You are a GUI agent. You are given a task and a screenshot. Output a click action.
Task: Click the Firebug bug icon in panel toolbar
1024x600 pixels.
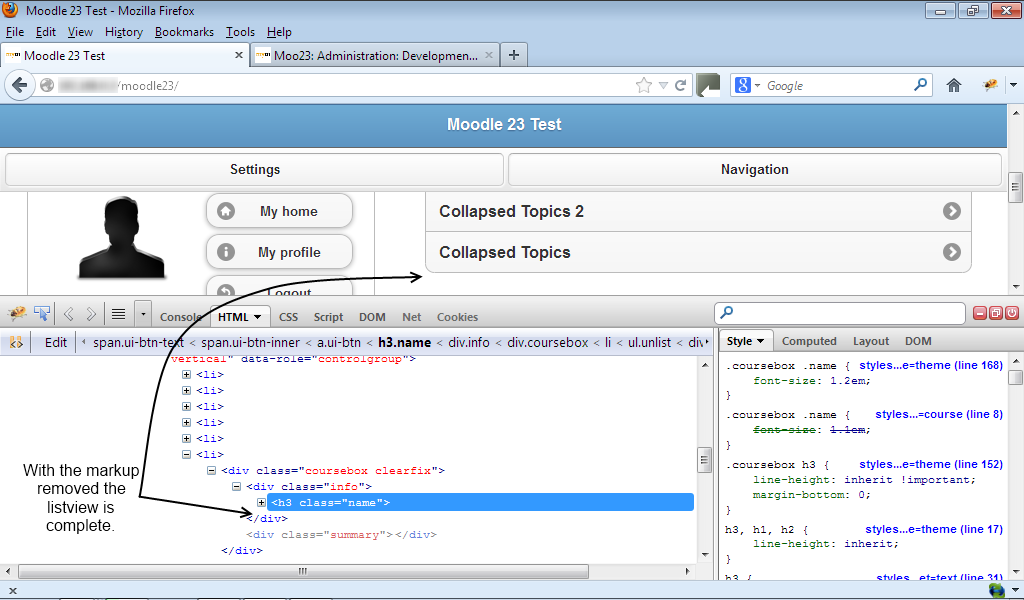pyautogui.click(x=17, y=315)
